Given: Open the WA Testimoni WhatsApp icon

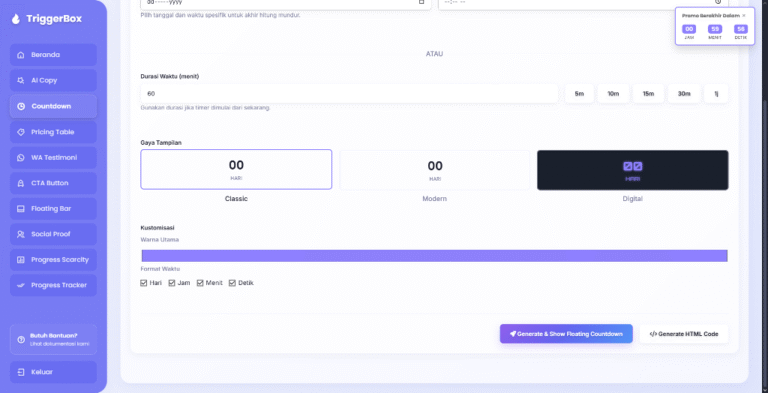Looking at the screenshot, I should (21, 158).
